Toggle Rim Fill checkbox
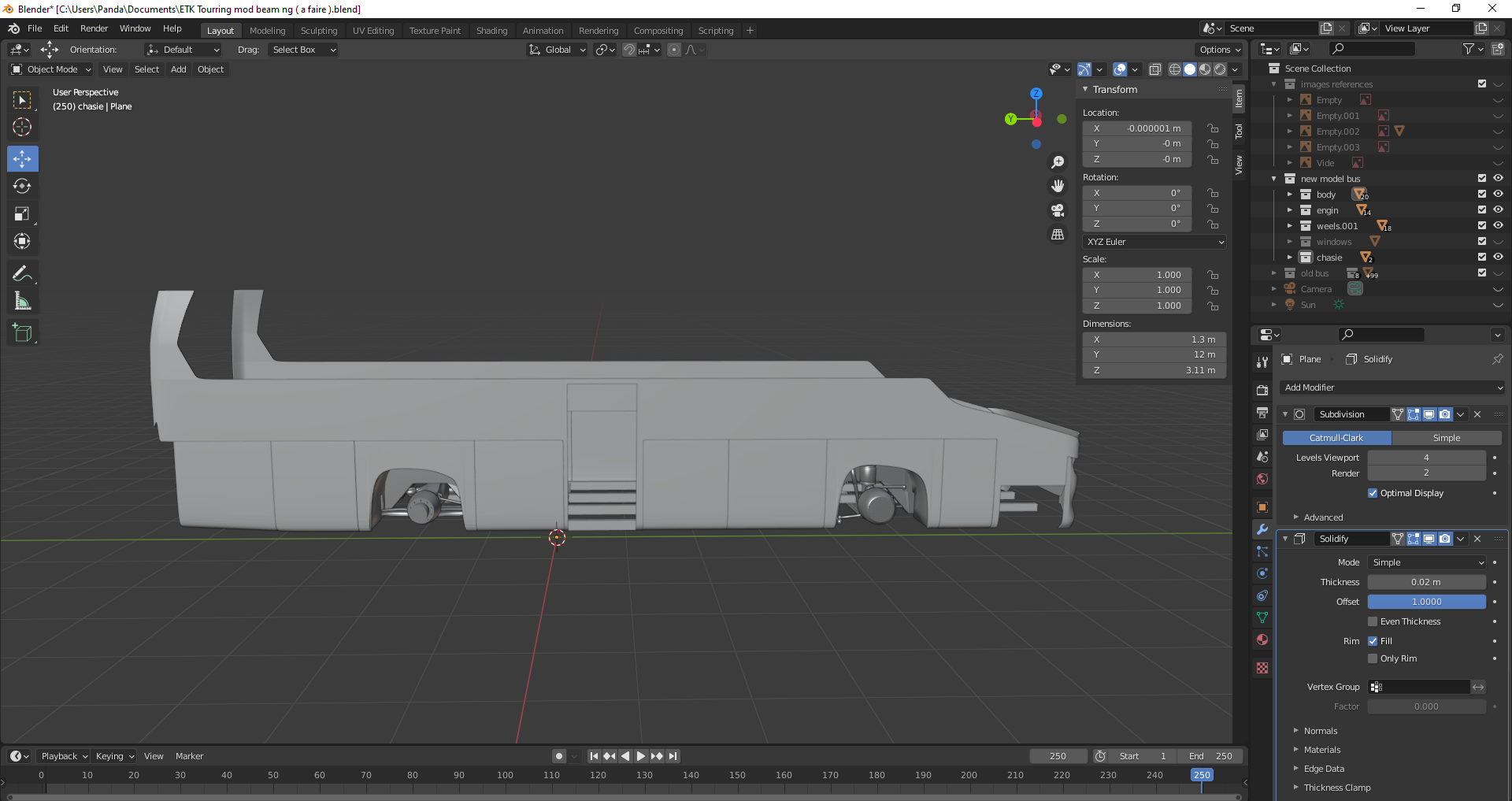The height and width of the screenshot is (801, 1512). 1373,641
